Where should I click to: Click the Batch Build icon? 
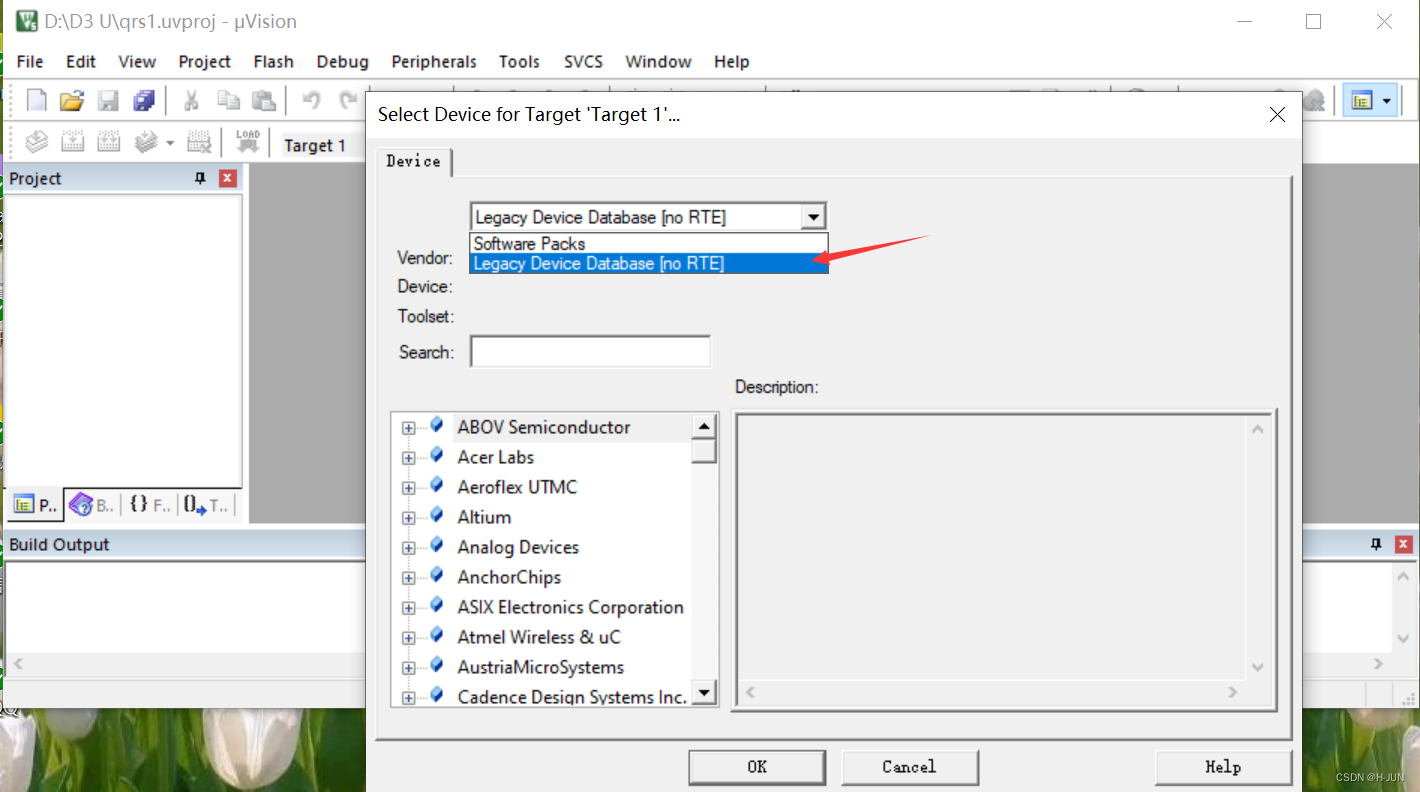pos(146,142)
